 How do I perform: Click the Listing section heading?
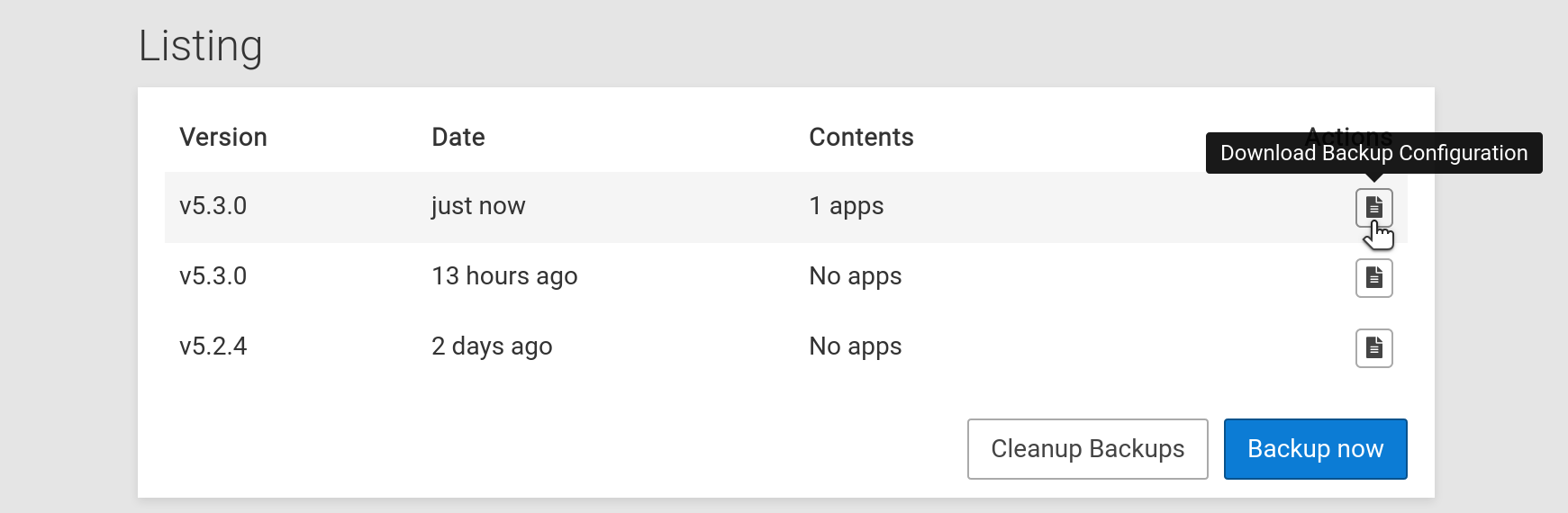click(x=201, y=46)
